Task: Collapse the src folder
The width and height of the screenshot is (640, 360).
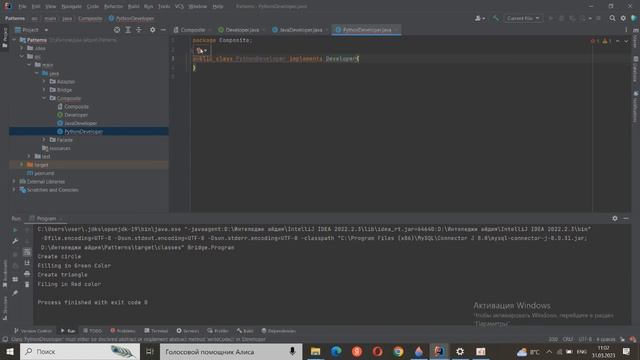Action: point(22,57)
